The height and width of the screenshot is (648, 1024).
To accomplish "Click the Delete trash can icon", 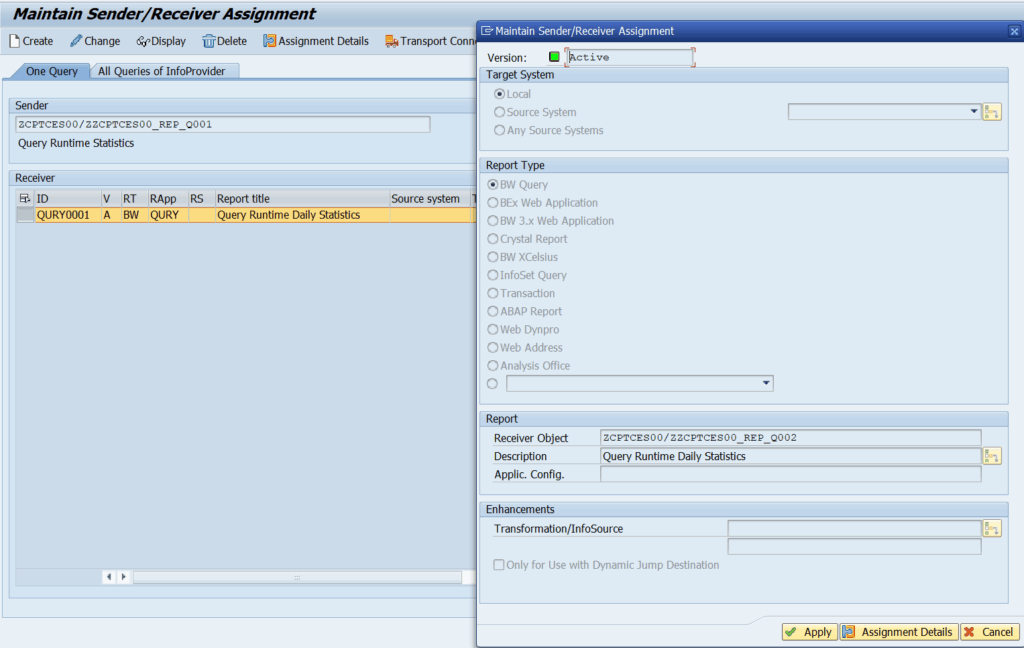I will tap(209, 41).
